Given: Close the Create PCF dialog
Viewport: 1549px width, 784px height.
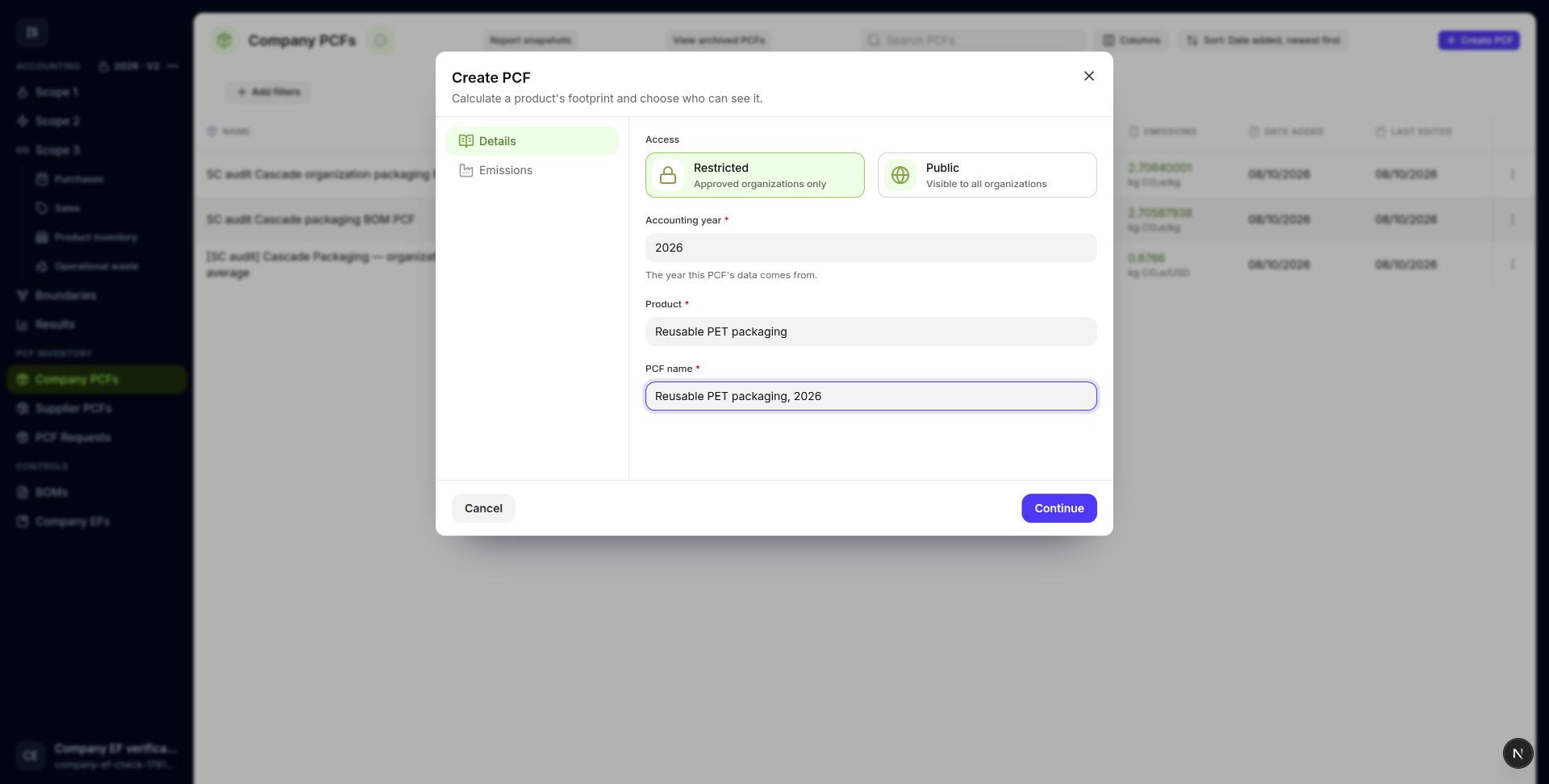Looking at the screenshot, I should coord(1088,76).
